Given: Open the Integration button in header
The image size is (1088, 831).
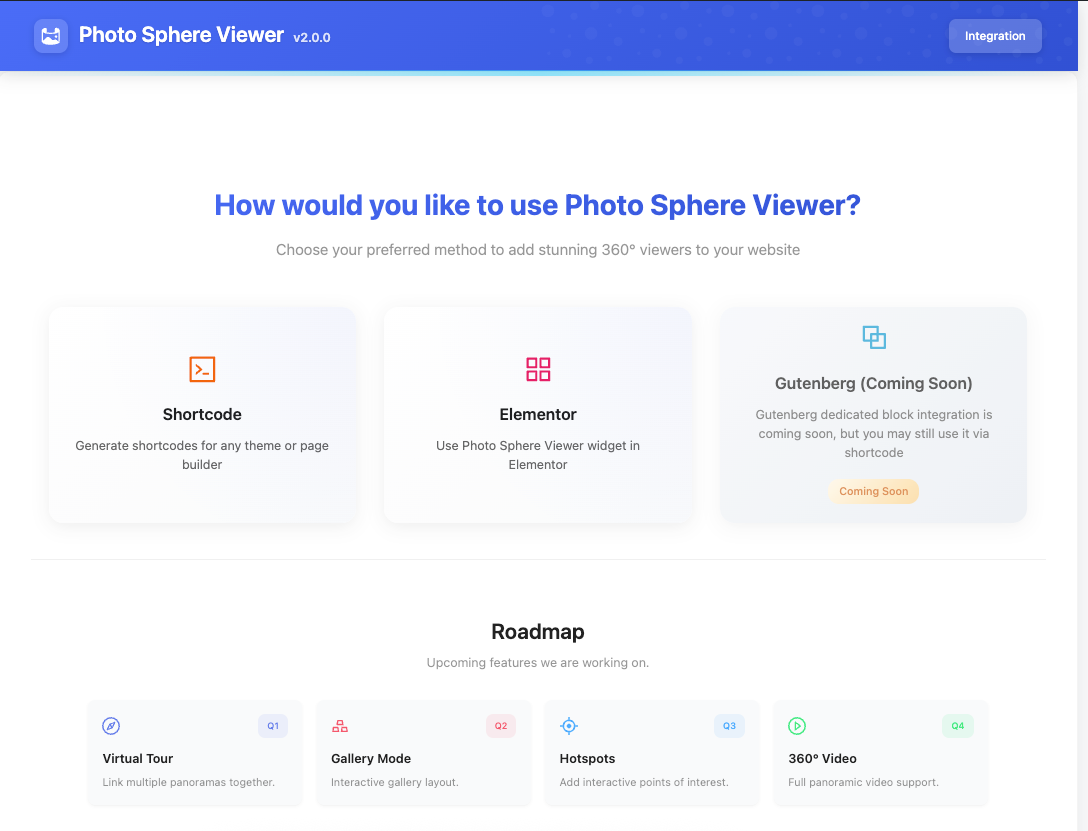Looking at the screenshot, I should [995, 36].
